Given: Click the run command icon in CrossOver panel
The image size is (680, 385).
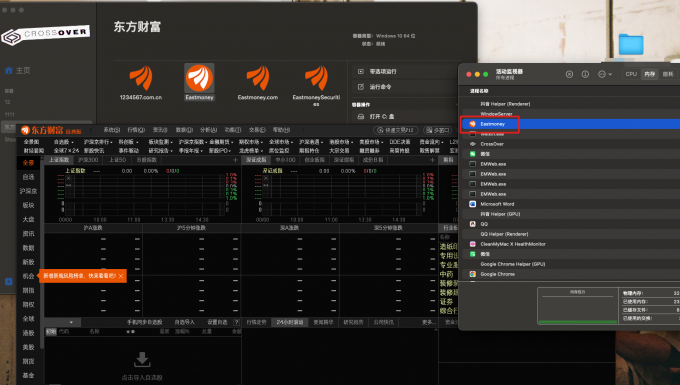Looking at the screenshot, I should tap(360, 87).
